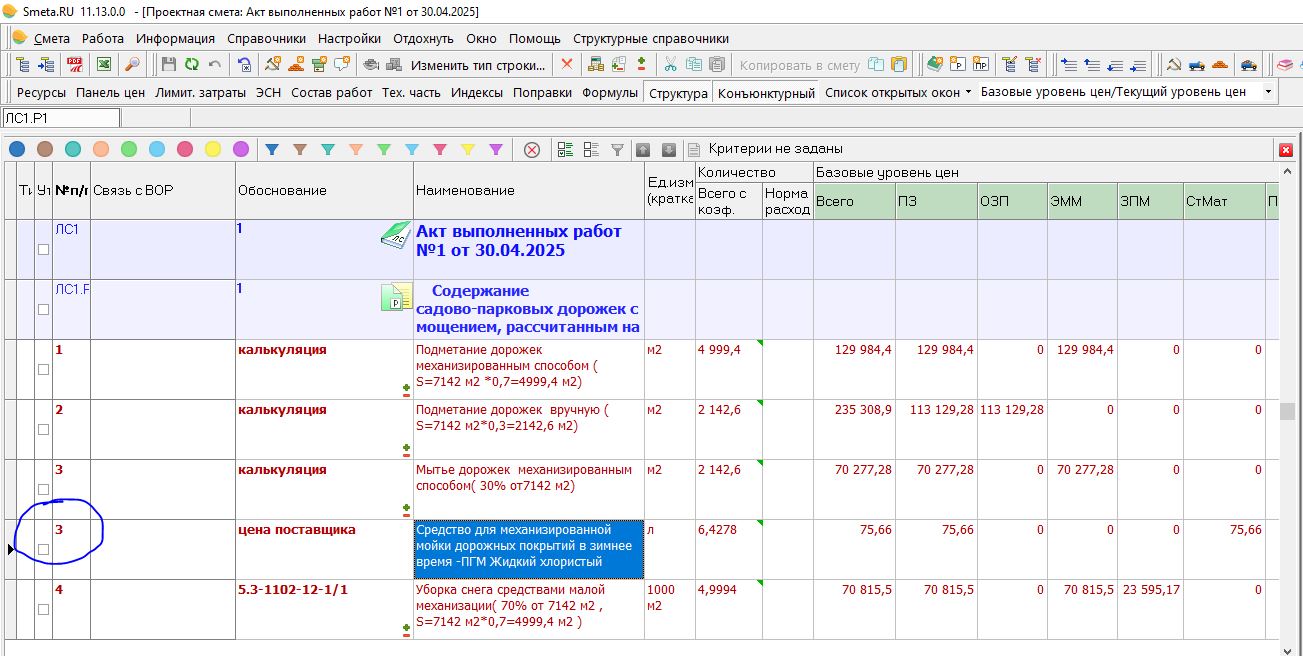Click the green funnel filter
Screen dimensions: 1303x656
pyautogui.click(x=384, y=150)
